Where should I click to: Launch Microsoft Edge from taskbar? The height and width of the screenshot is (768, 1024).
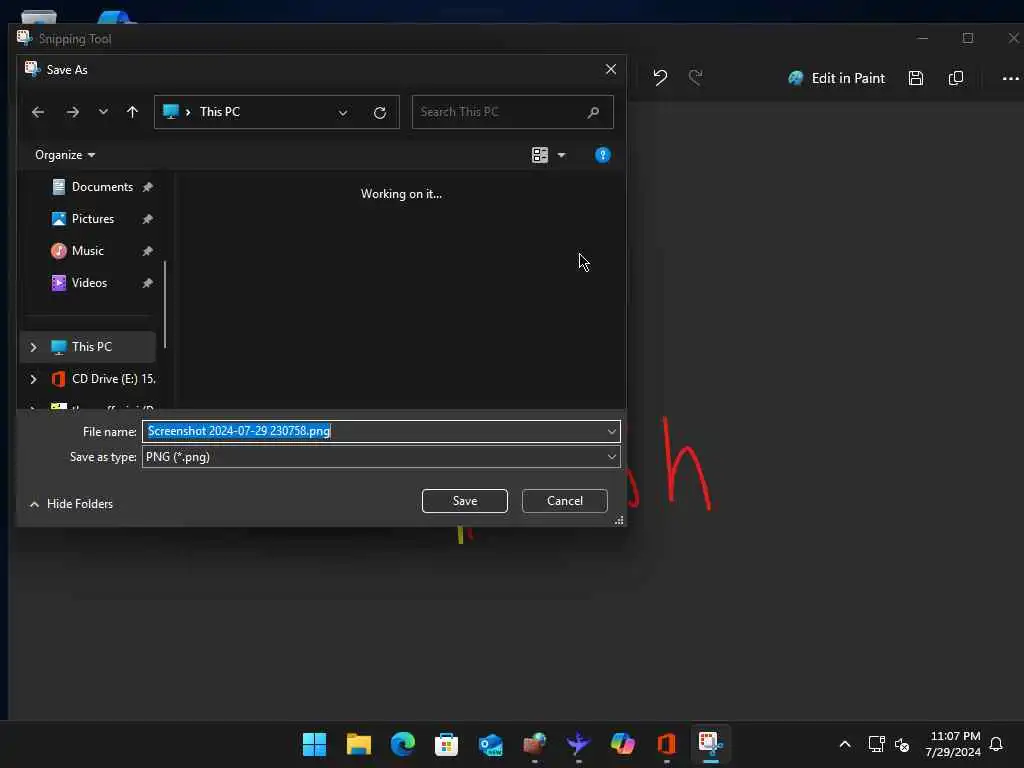403,744
